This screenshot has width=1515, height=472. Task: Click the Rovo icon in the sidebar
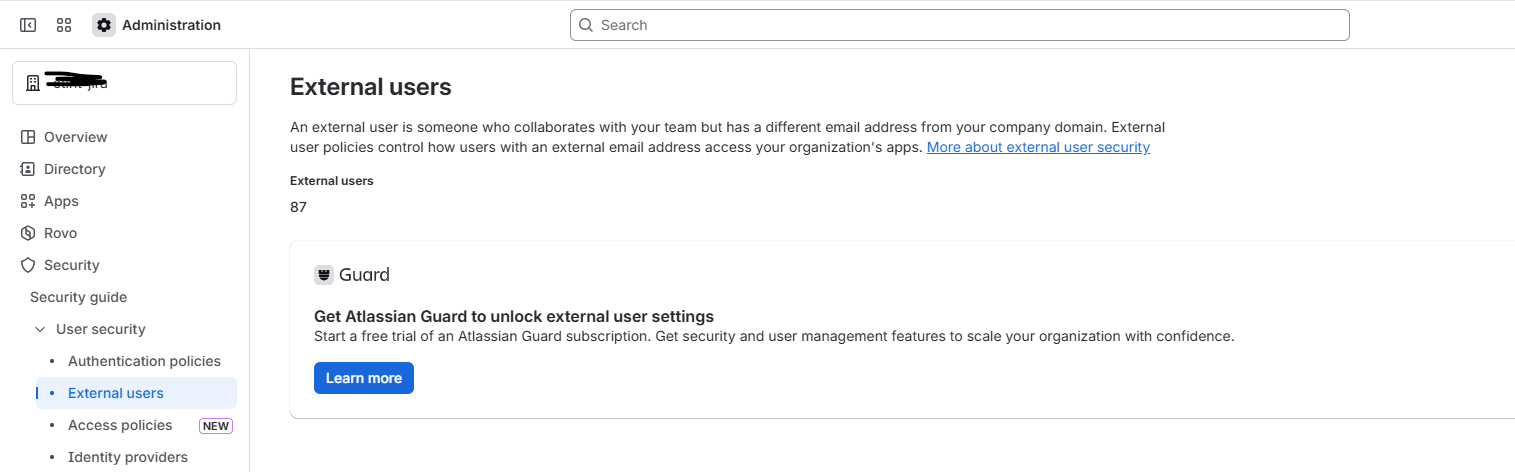(28, 233)
